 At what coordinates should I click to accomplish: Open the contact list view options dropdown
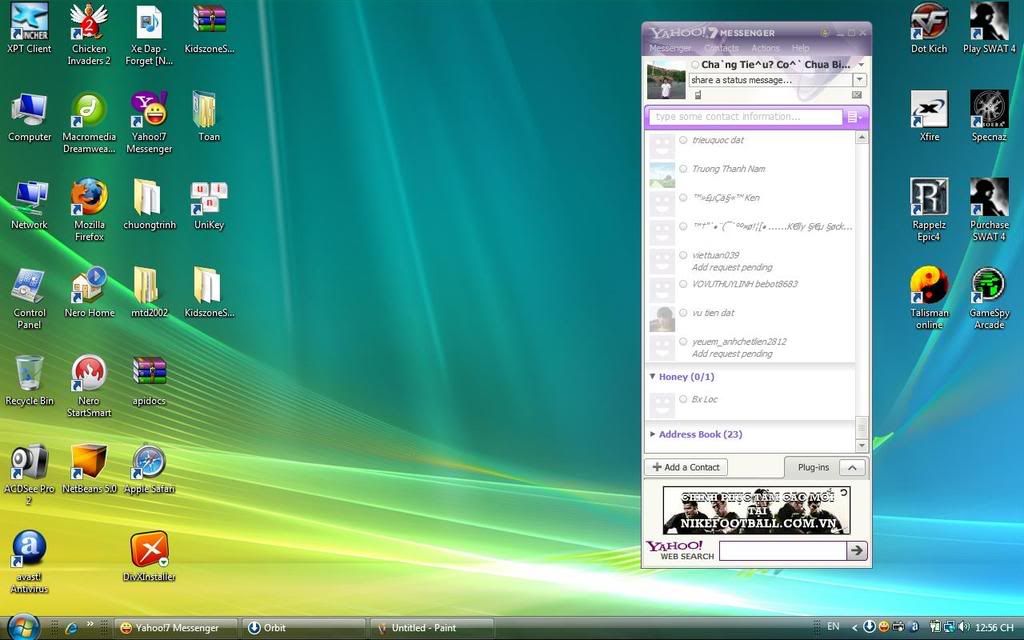(854, 117)
